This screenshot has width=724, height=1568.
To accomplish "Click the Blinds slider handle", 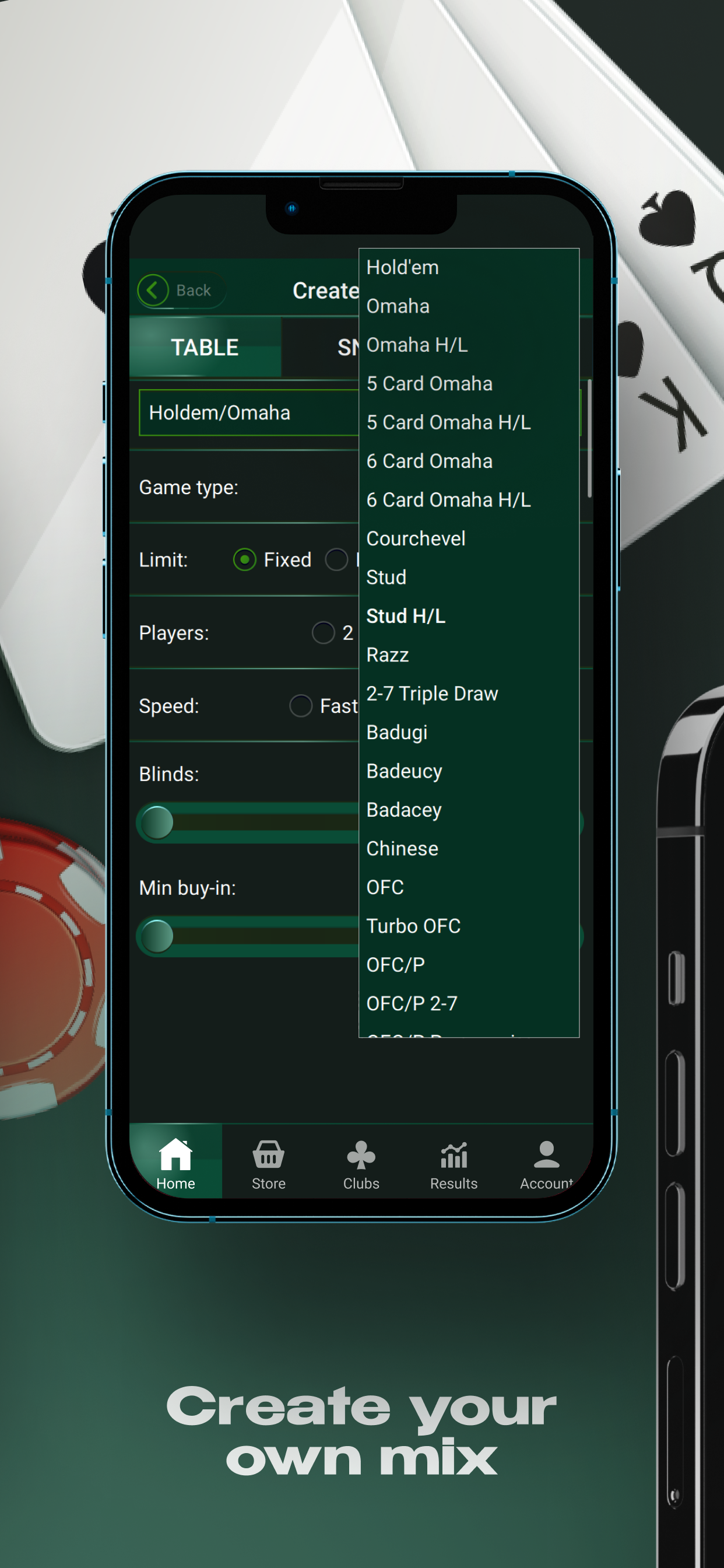I will coord(157,822).
